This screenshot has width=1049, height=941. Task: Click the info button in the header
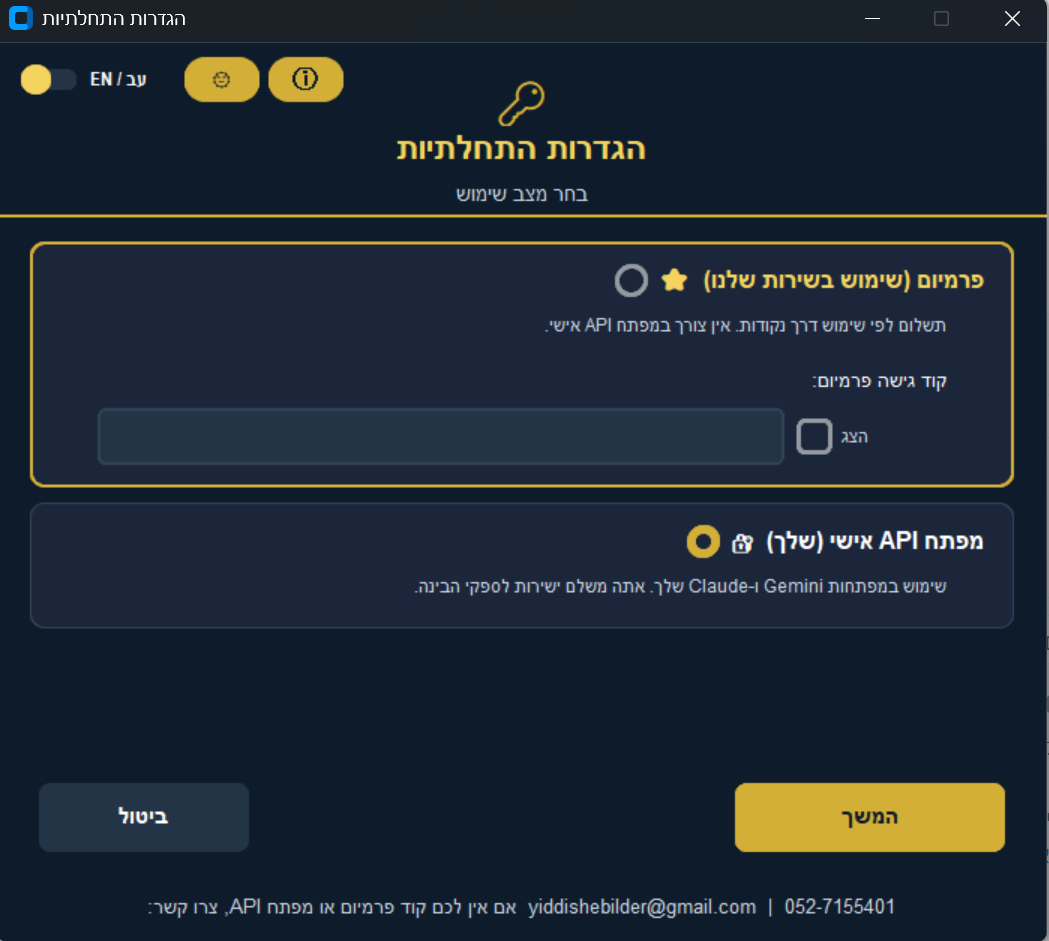point(305,80)
